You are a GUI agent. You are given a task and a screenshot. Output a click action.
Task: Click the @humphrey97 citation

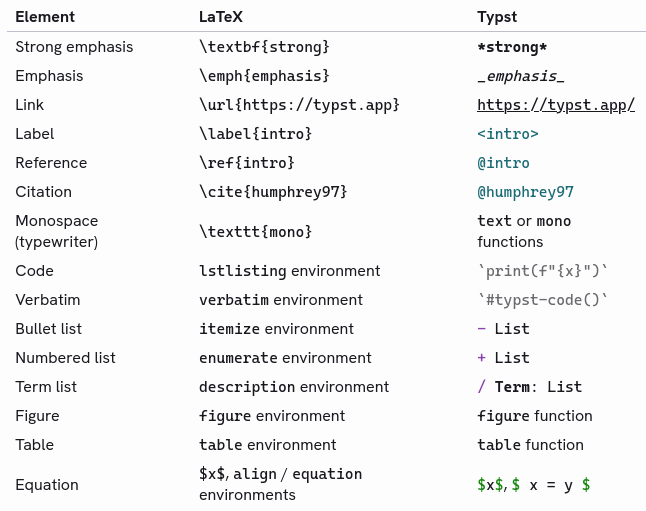point(525,192)
